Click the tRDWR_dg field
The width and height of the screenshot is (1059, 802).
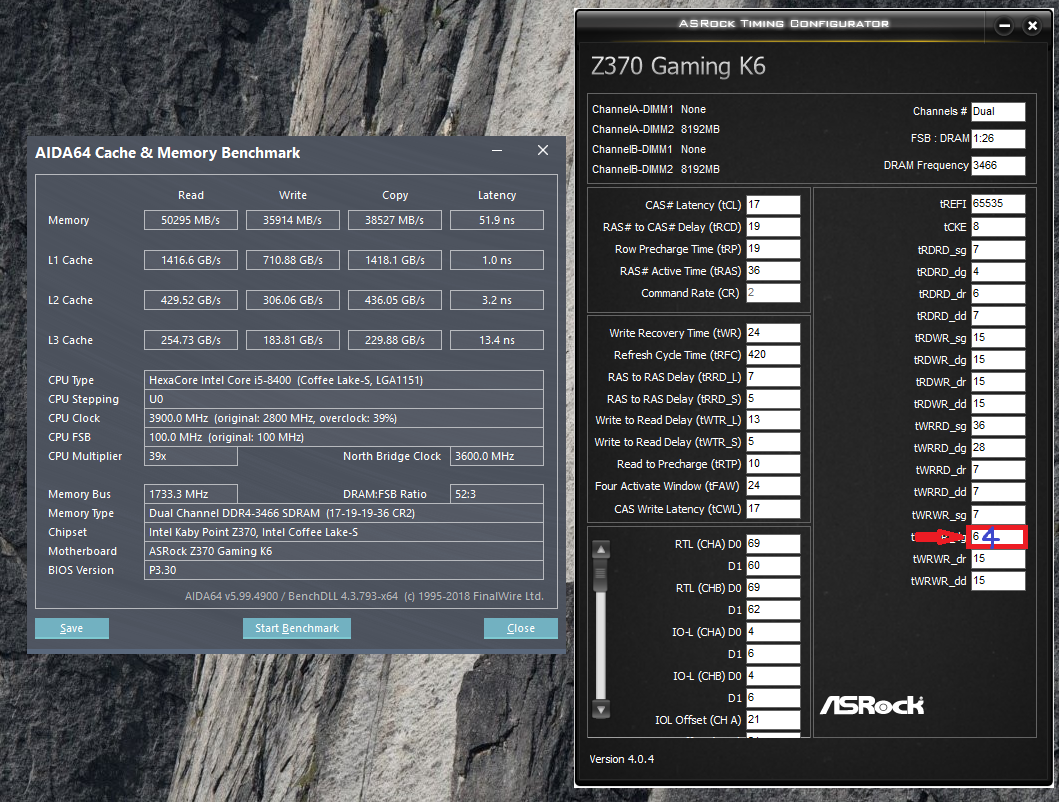998,359
